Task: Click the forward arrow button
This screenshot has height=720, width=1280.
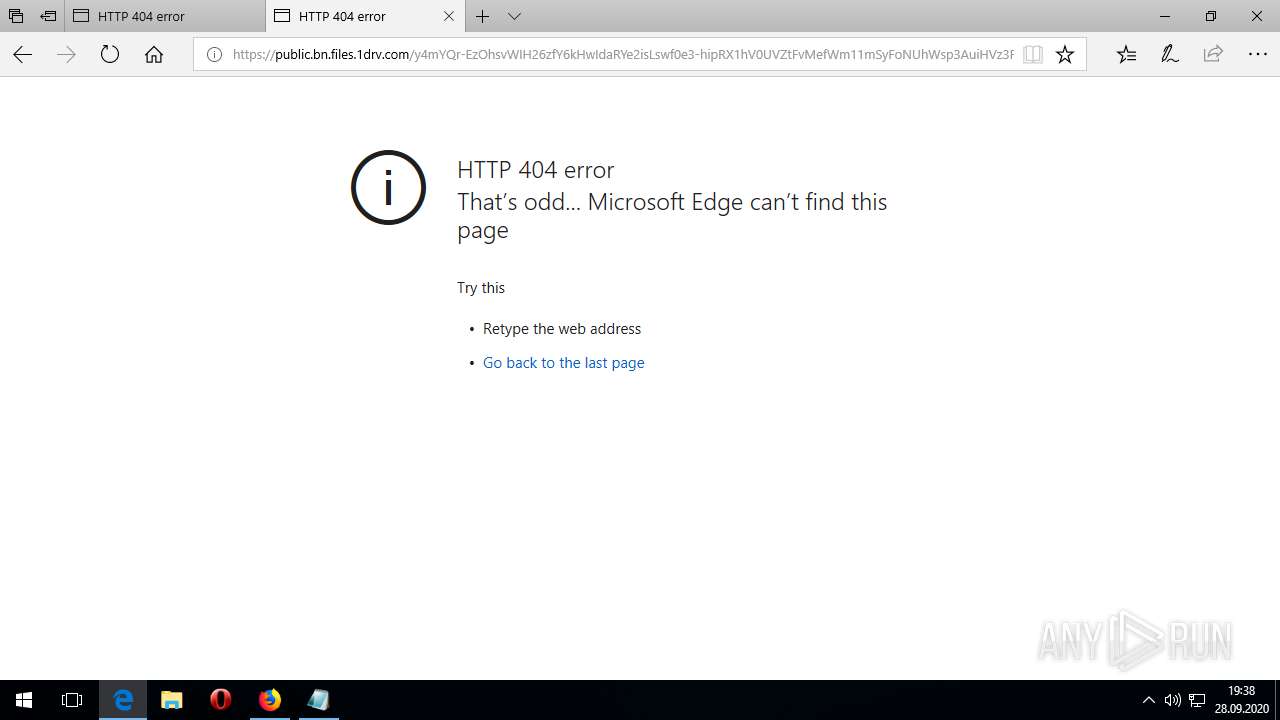Action: click(x=66, y=55)
